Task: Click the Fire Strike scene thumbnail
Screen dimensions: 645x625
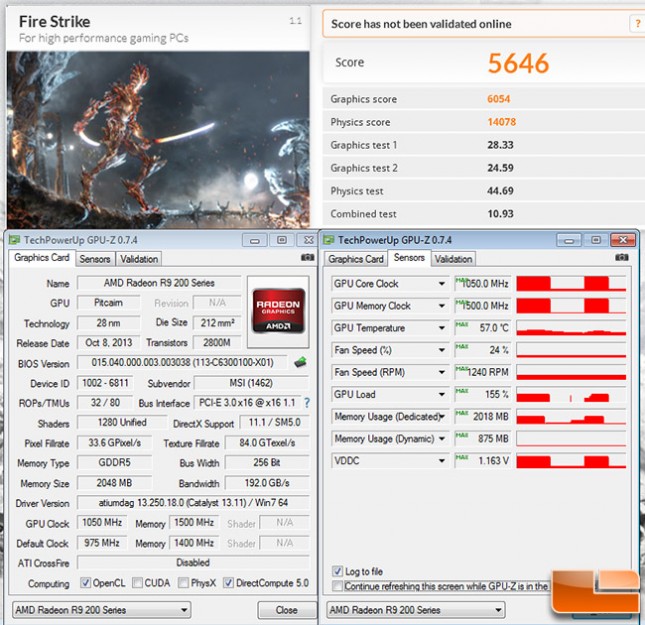Action: click(x=158, y=139)
